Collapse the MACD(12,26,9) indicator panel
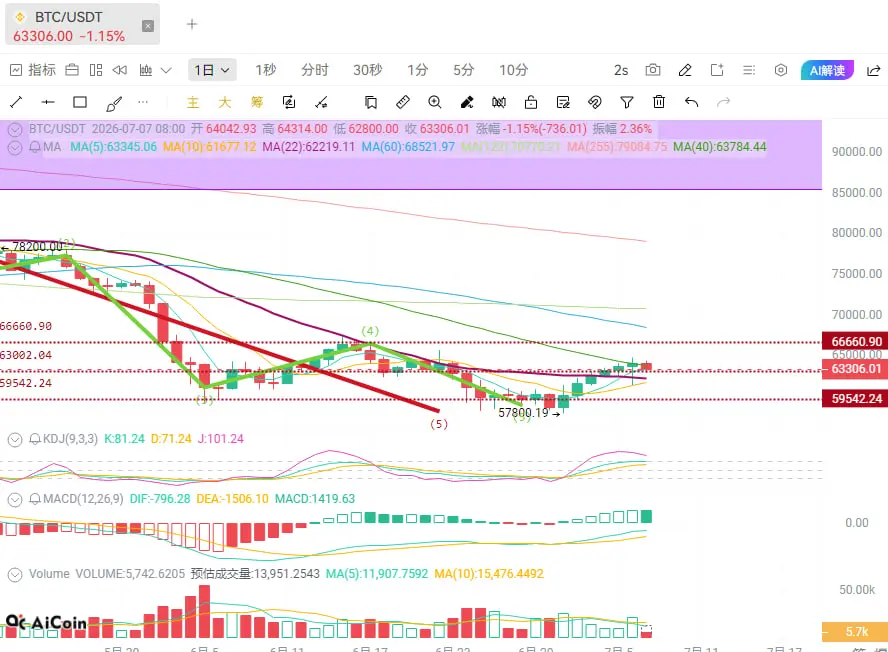This screenshot has width=888, height=652. point(15,499)
